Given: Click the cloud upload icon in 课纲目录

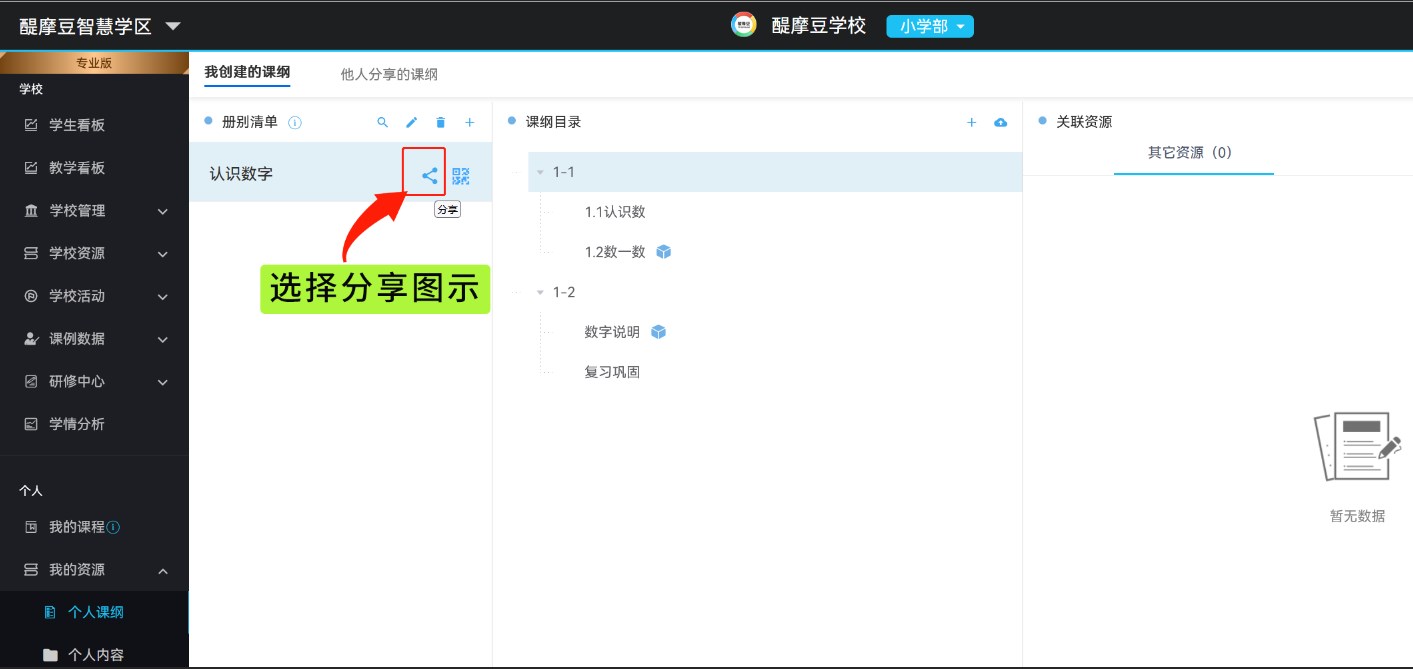Looking at the screenshot, I should coord(1000,123).
